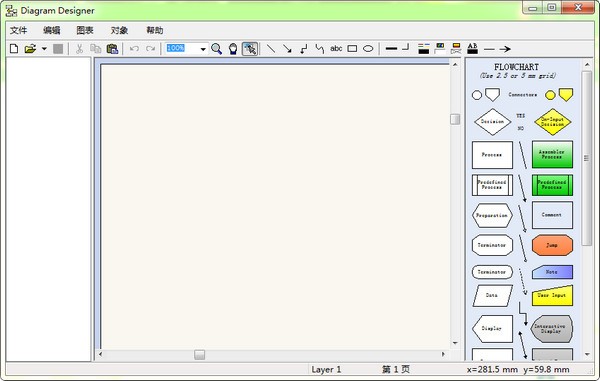Open the zoom level dropdown arrow
The height and width of the screenshot is (381, 600).
203,49
